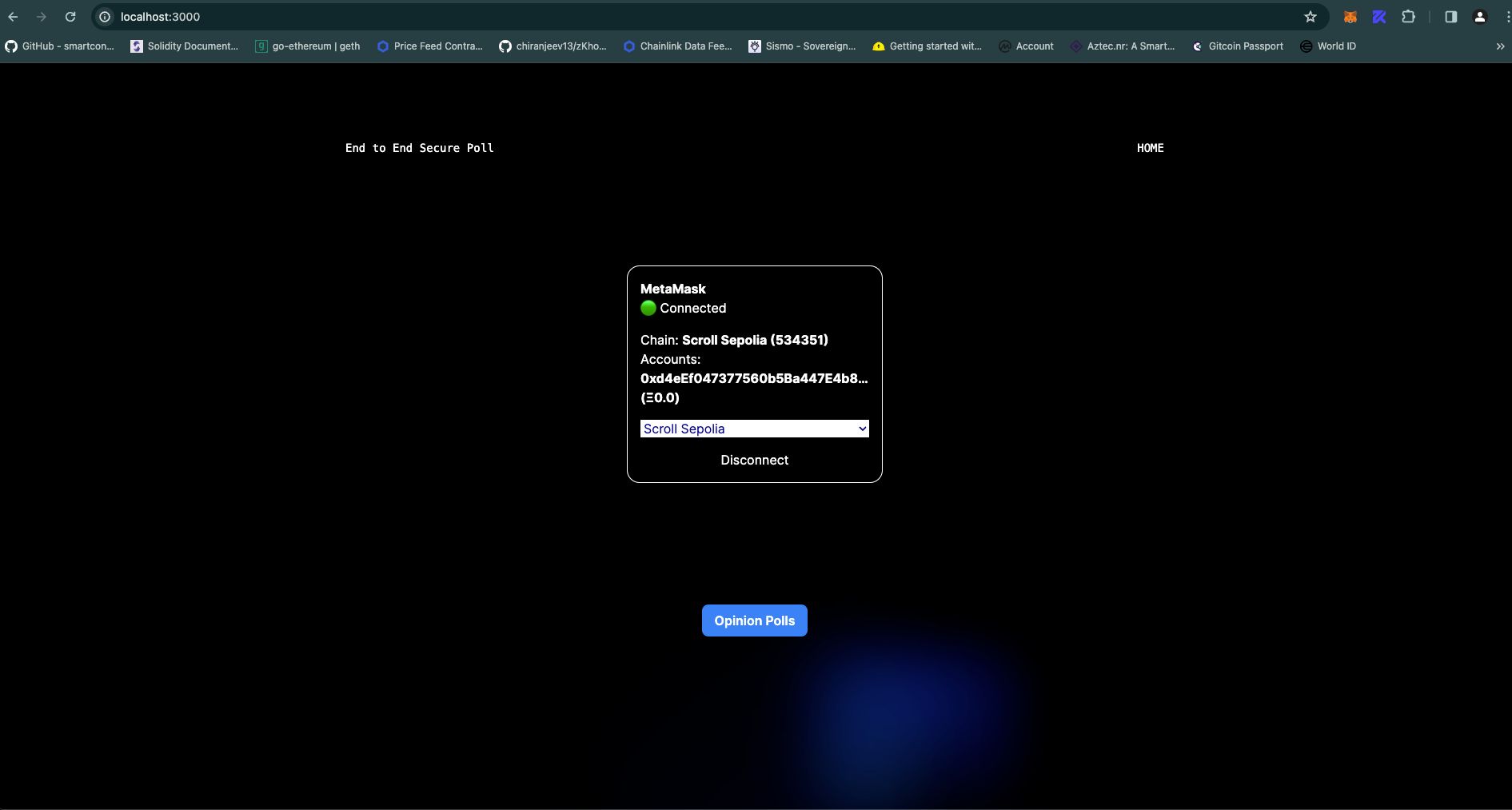
Task: Click the (Ξ0.0) balance text
Action: (x=660, y=397)
